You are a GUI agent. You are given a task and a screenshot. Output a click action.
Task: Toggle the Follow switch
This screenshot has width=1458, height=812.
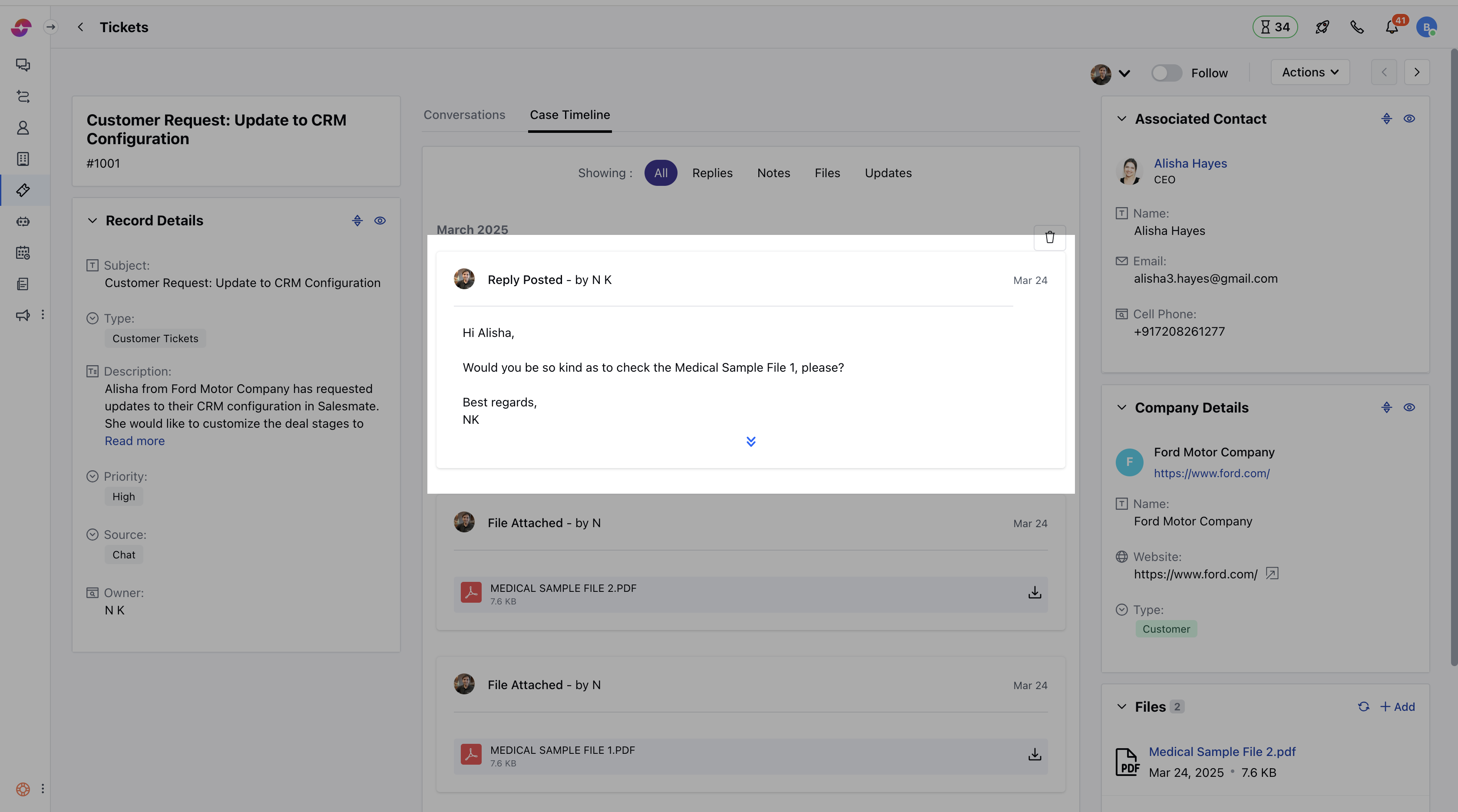point(1167,73)
